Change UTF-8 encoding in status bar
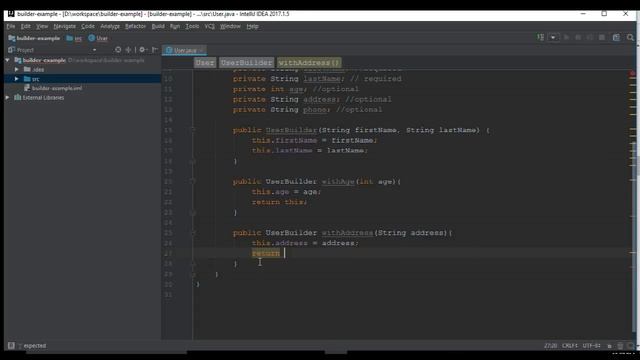Image resolution: width=640 pixels, height=360 pixels. coord(591,346)
